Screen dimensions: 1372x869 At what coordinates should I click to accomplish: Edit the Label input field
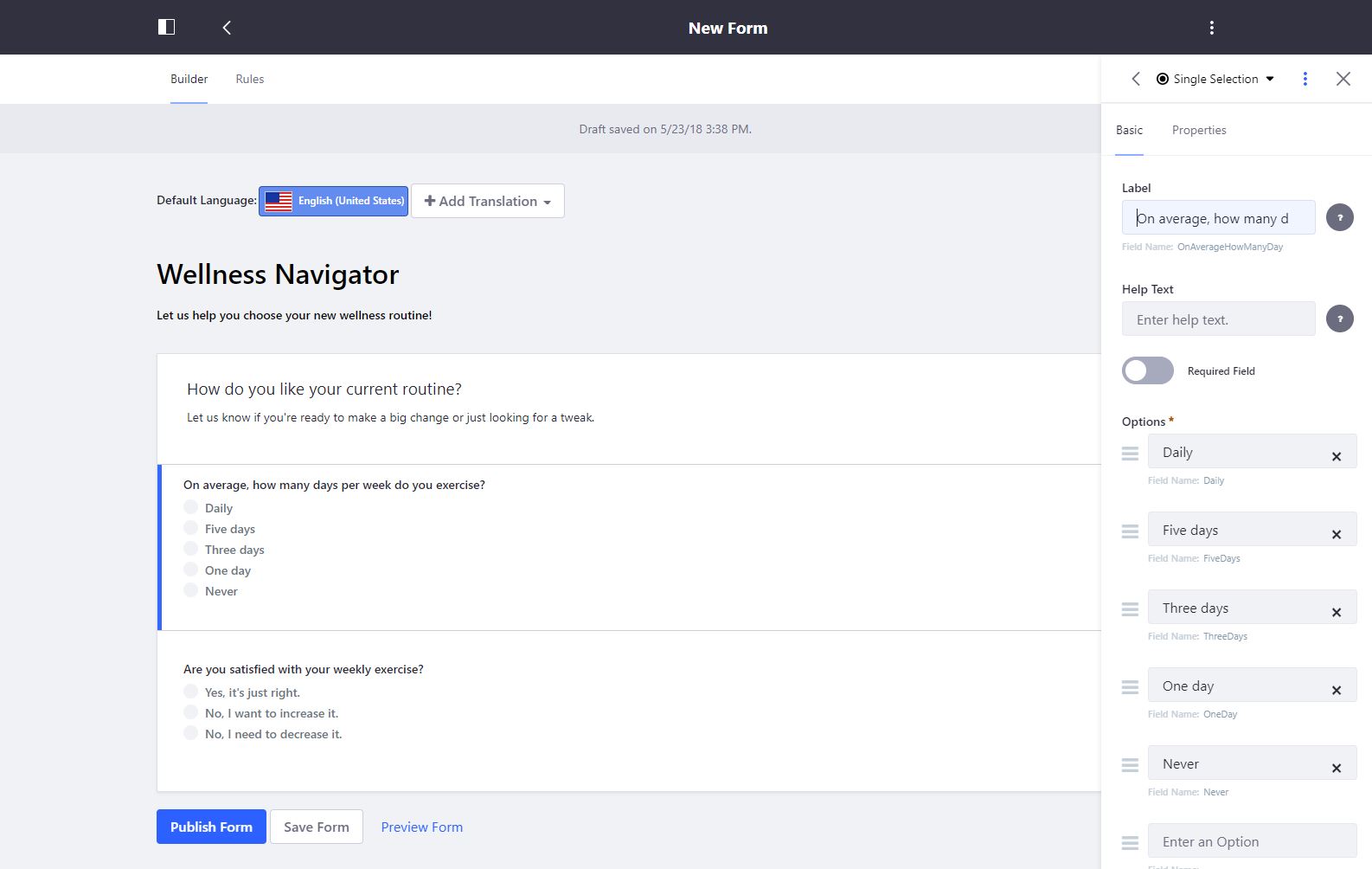pyautogui.click(x=1218, y=217)
